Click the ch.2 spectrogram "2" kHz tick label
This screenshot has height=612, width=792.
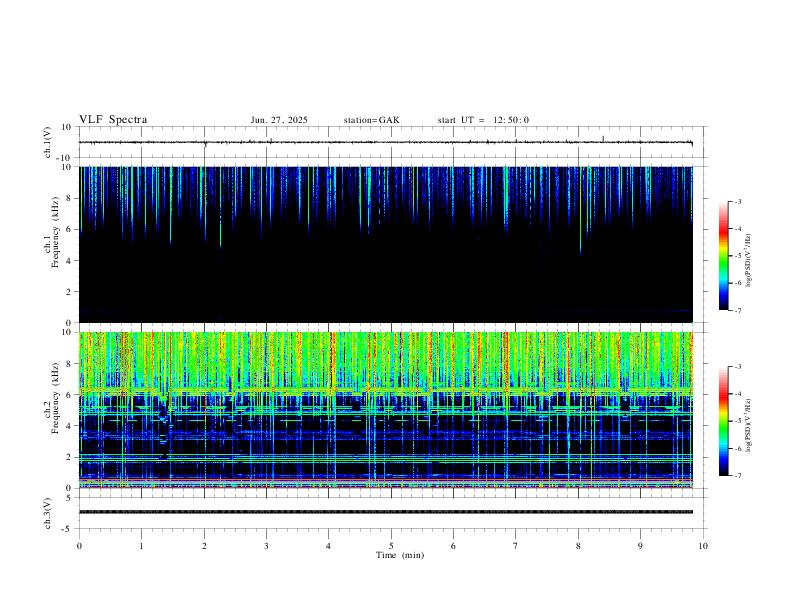pyautogui.click(x=69, y=457)
